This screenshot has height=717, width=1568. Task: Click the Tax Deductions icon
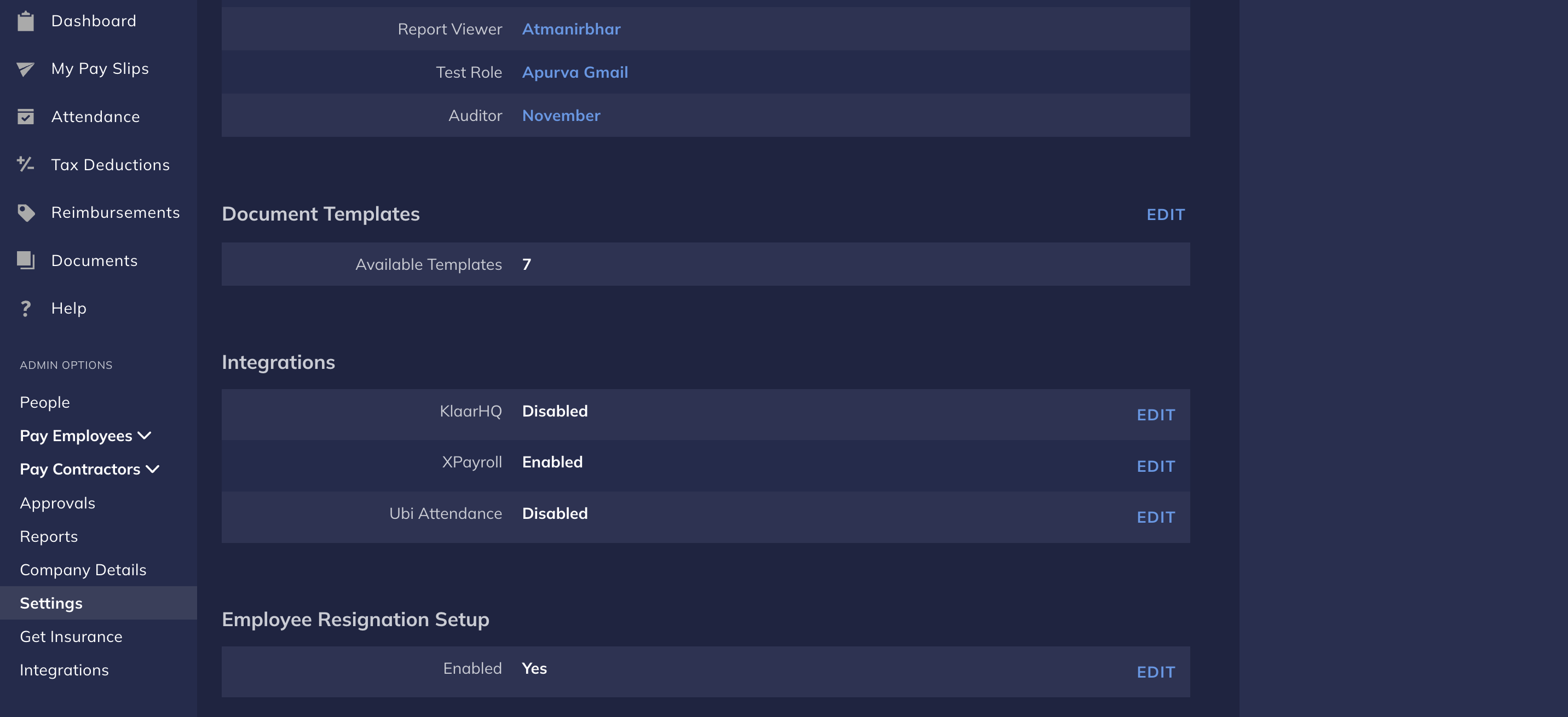click(x=26, y=164)
